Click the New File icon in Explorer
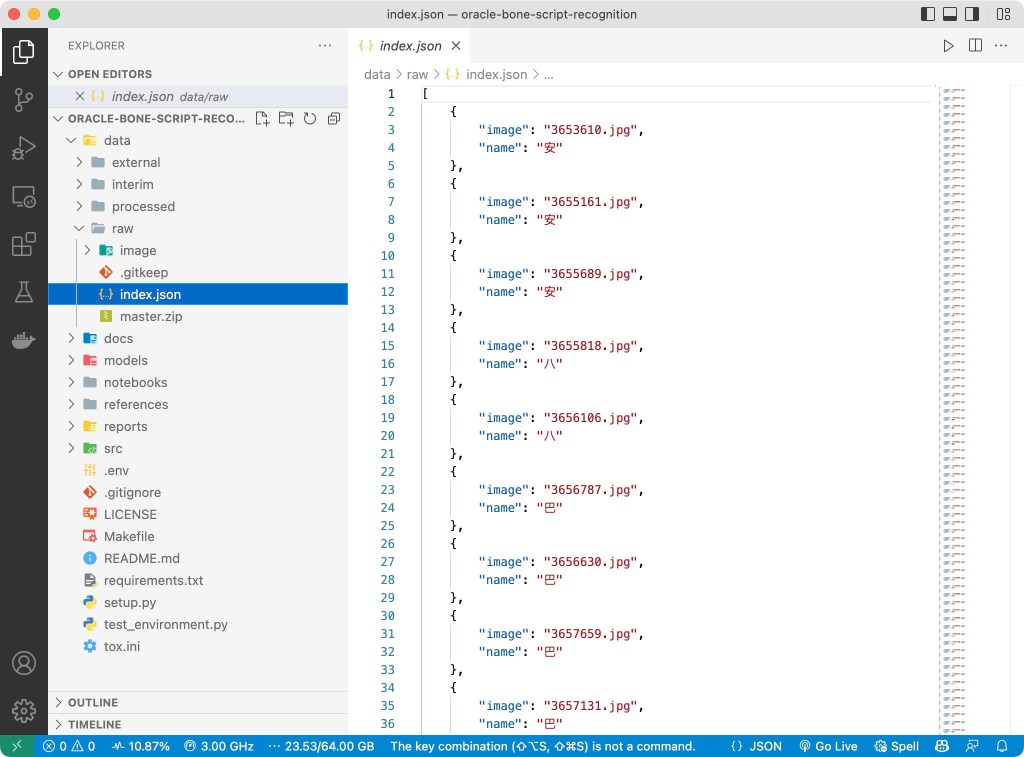1024x757 pixels. 262,119
